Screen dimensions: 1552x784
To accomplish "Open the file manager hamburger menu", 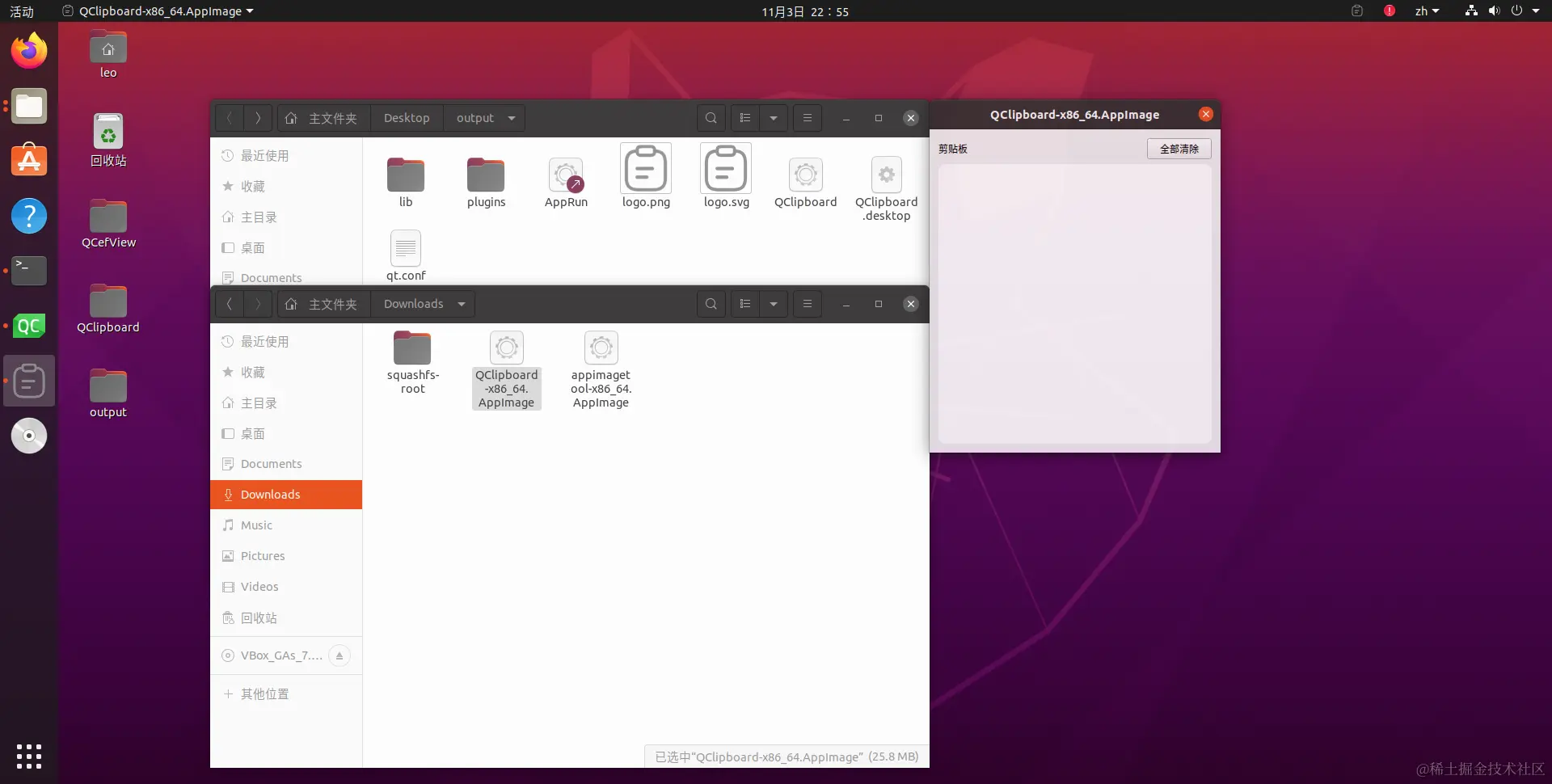I will (808, 118).
